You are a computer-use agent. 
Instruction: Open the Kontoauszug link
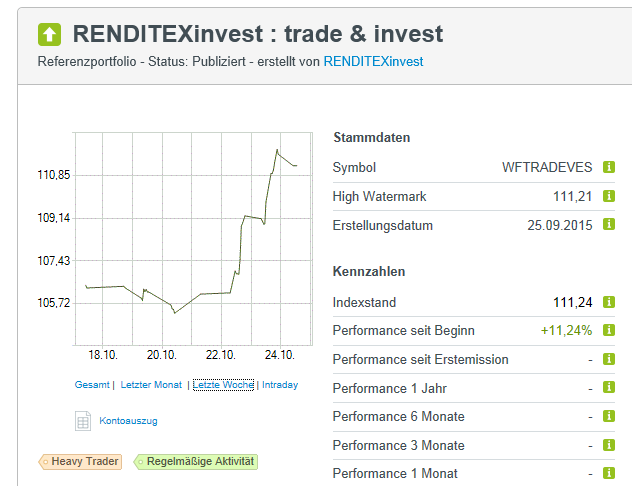coord(128,421)
